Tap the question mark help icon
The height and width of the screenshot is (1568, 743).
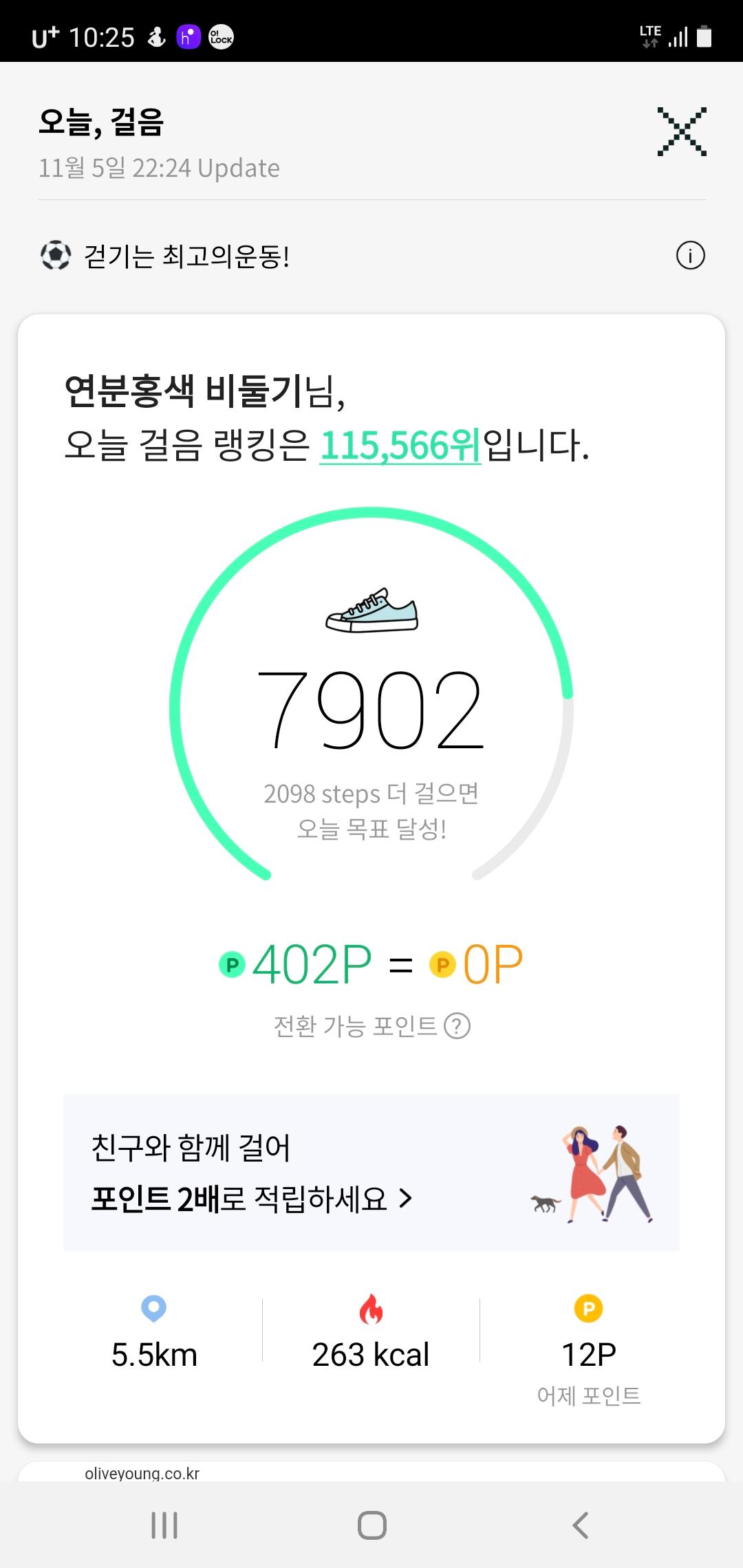(x=457, y=1026)
